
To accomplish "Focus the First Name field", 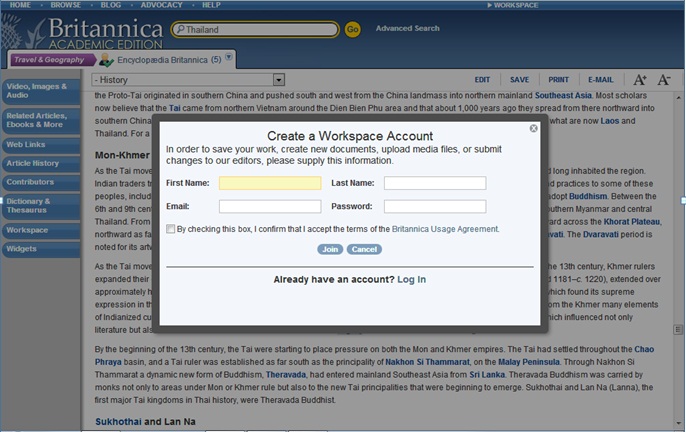I will click(x=270, y=183).
